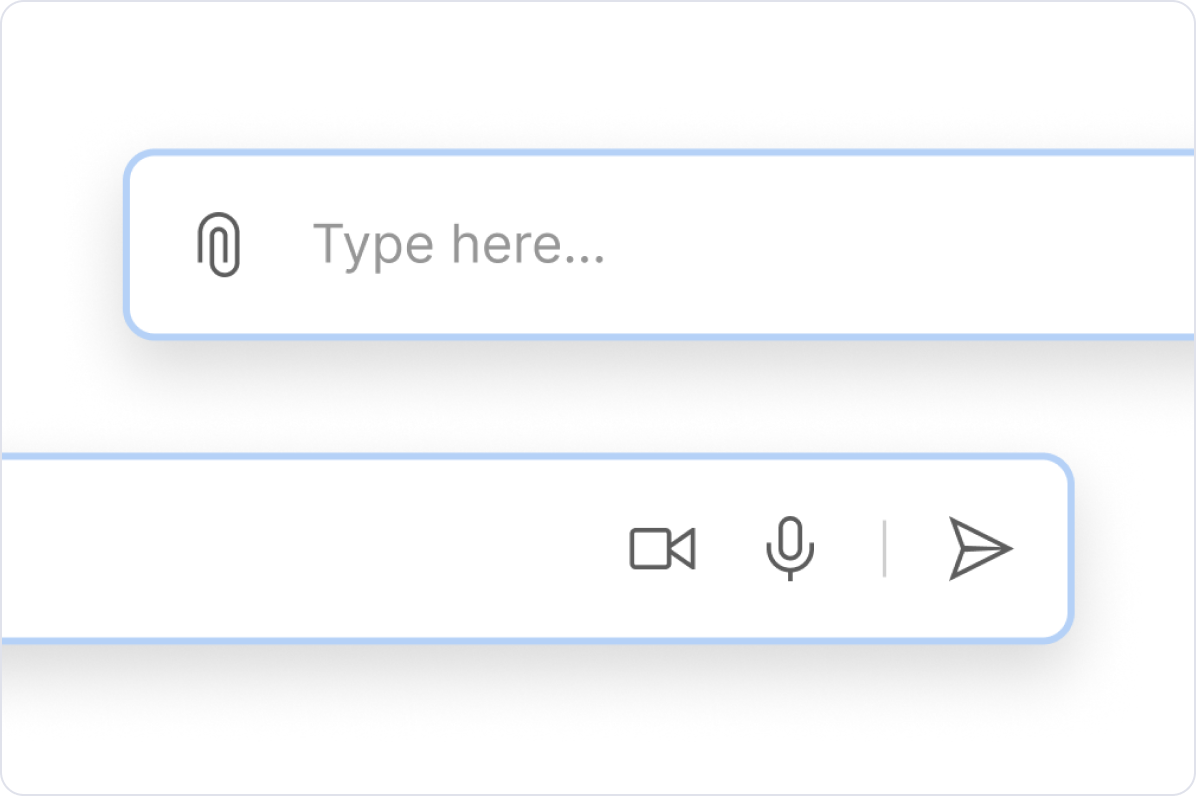Click the microphone icon to record audio
Image resolution: width=1196 pixels, height=796 pixels.
(790, 548)
